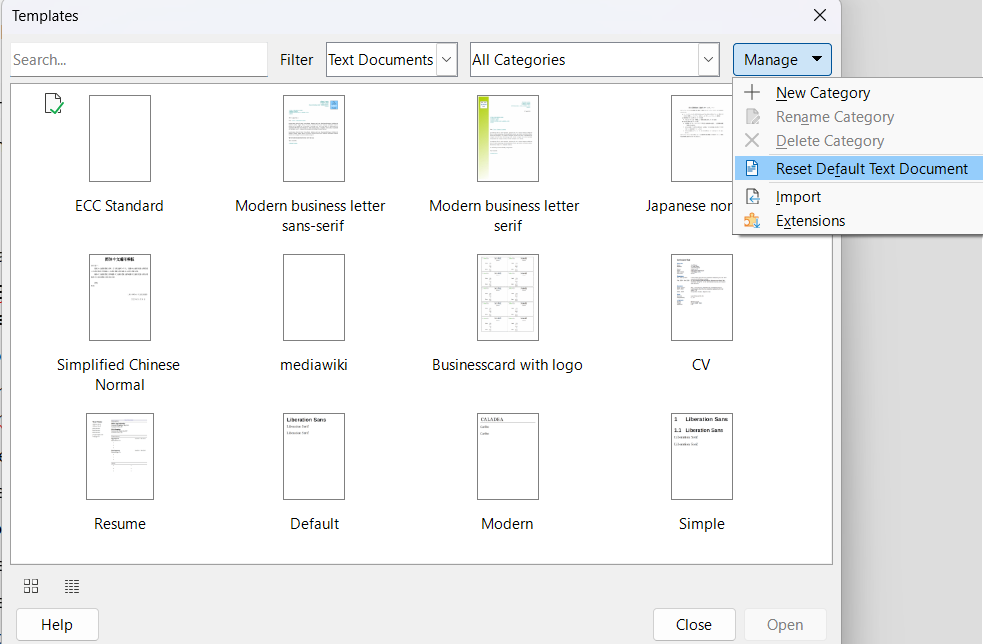
Task: Click the Close button at bottom
Action: [x=693, y=624]
